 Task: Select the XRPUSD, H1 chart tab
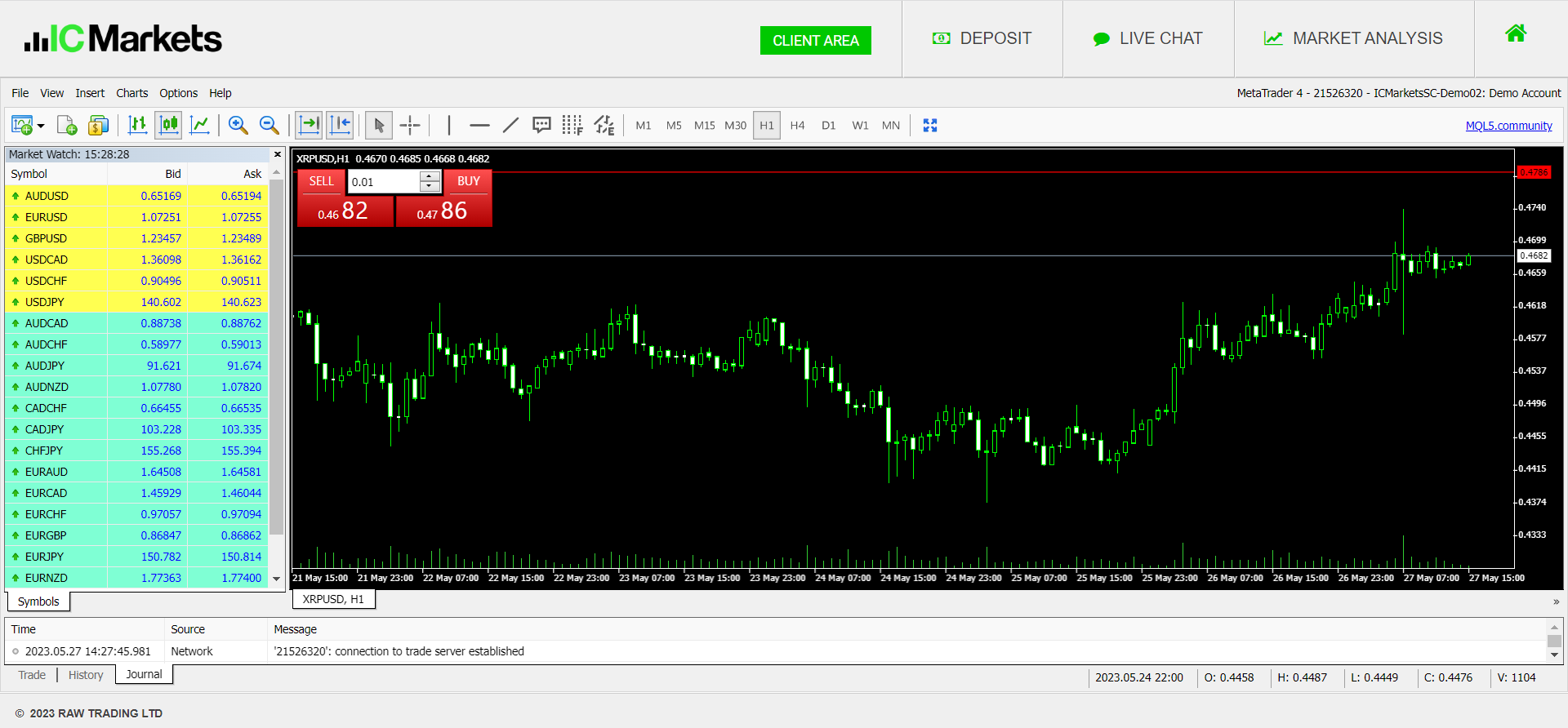333,599
